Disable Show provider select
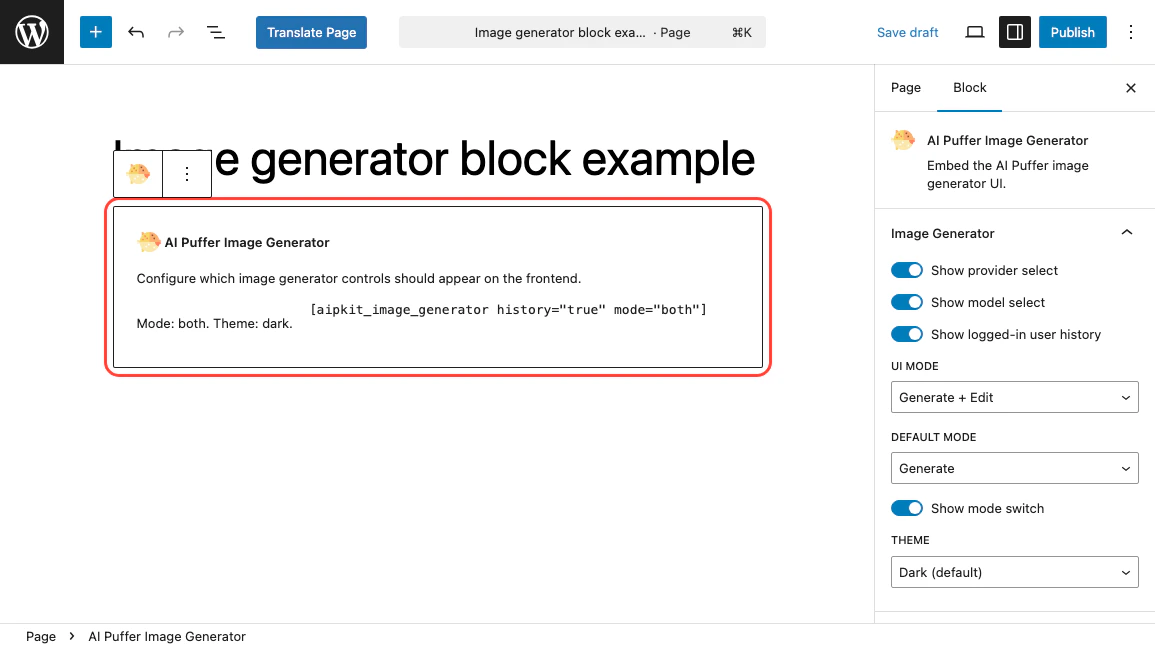Viewport: 1155px width, 648px height. (906, 269)
